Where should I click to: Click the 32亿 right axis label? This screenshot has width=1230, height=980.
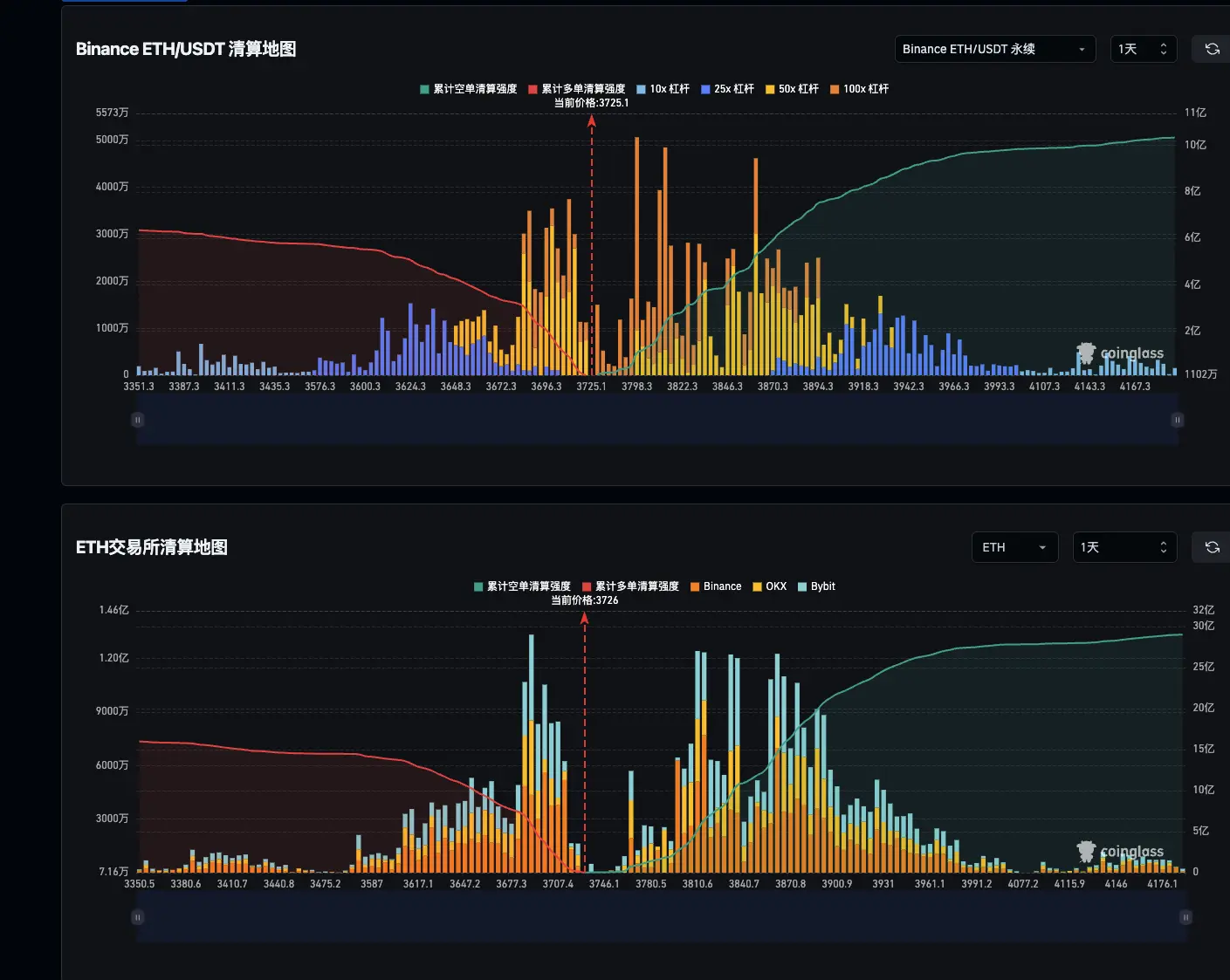(1203, 610)
